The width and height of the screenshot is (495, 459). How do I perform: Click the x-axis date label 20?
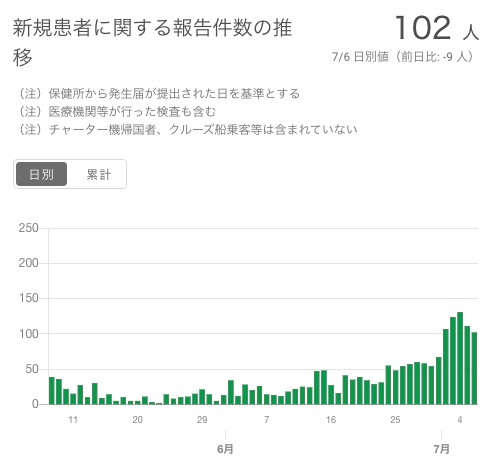pyautogui.click(x=138, y=419)
